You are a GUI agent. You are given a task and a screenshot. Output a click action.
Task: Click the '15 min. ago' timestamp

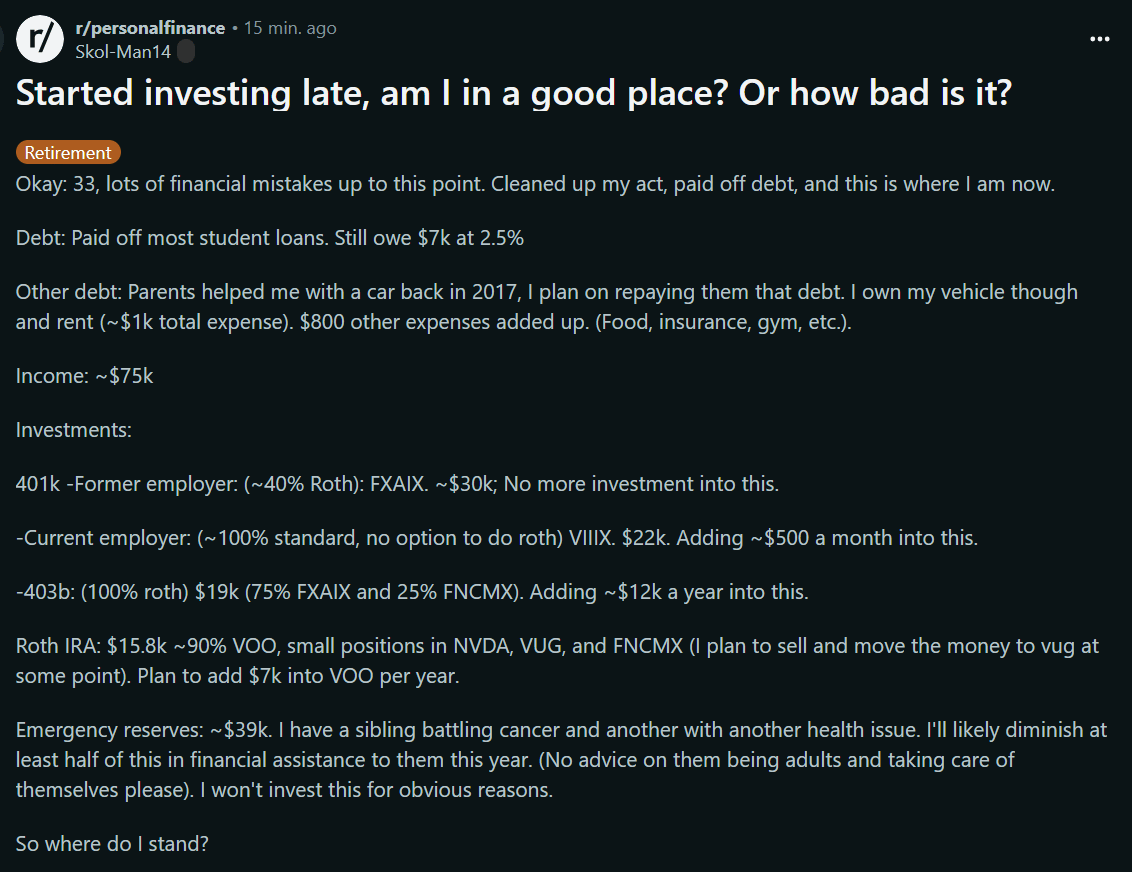tap(290, 28)
